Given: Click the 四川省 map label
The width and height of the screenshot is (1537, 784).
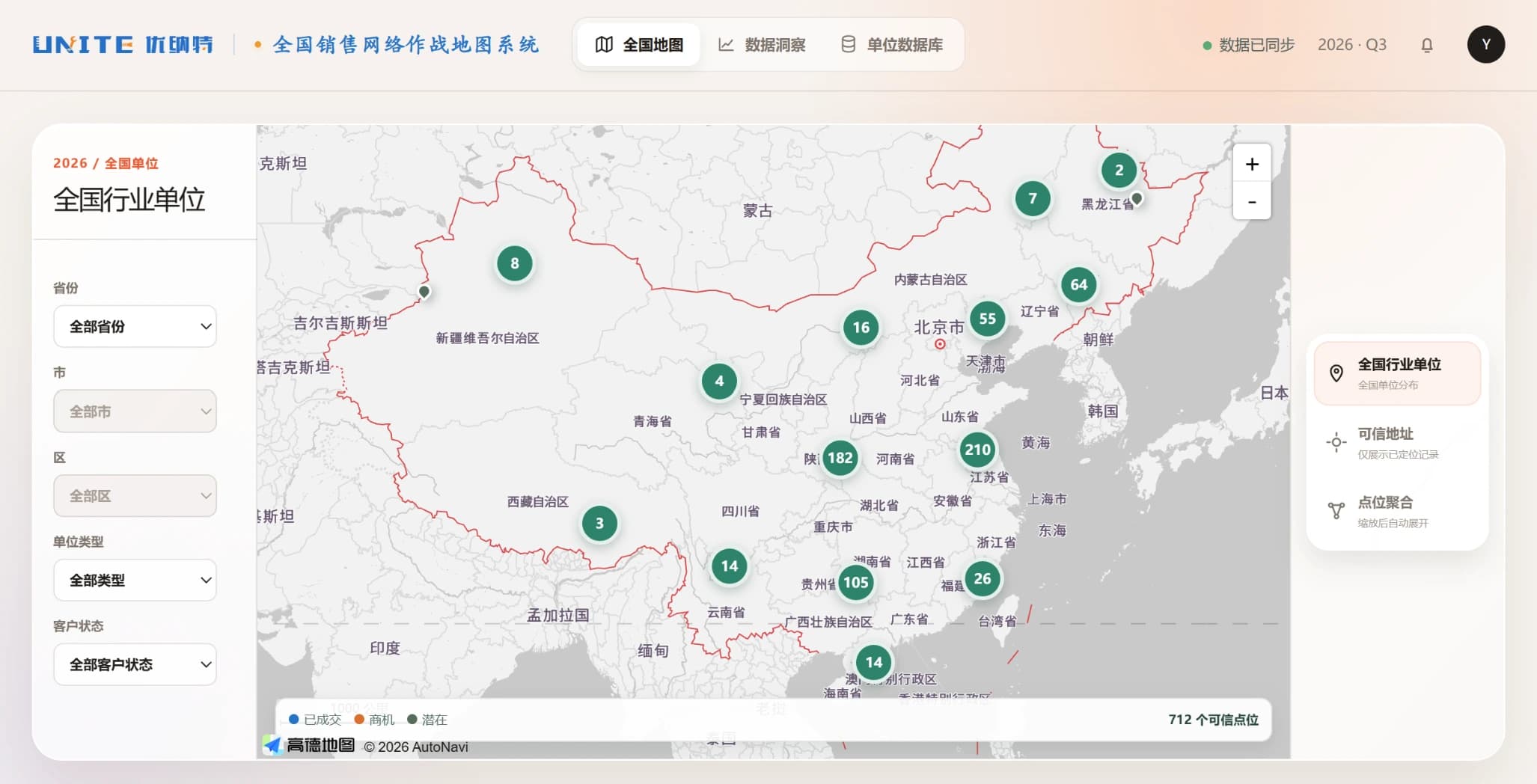Looking at the screenshot, I should tap(740, 511).
